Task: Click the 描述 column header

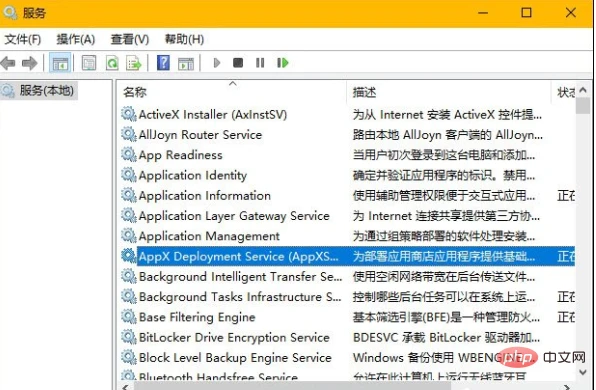Action: pyautogui.click(x=449, y=92)
